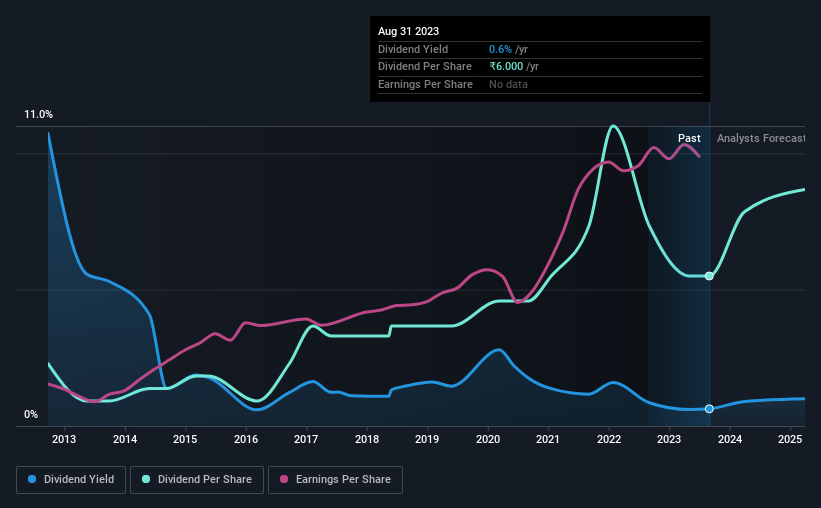Click the 0.6% Dividend Yield tooltip value
Viewport: 821px width, 508px height.
coord(500,49)
